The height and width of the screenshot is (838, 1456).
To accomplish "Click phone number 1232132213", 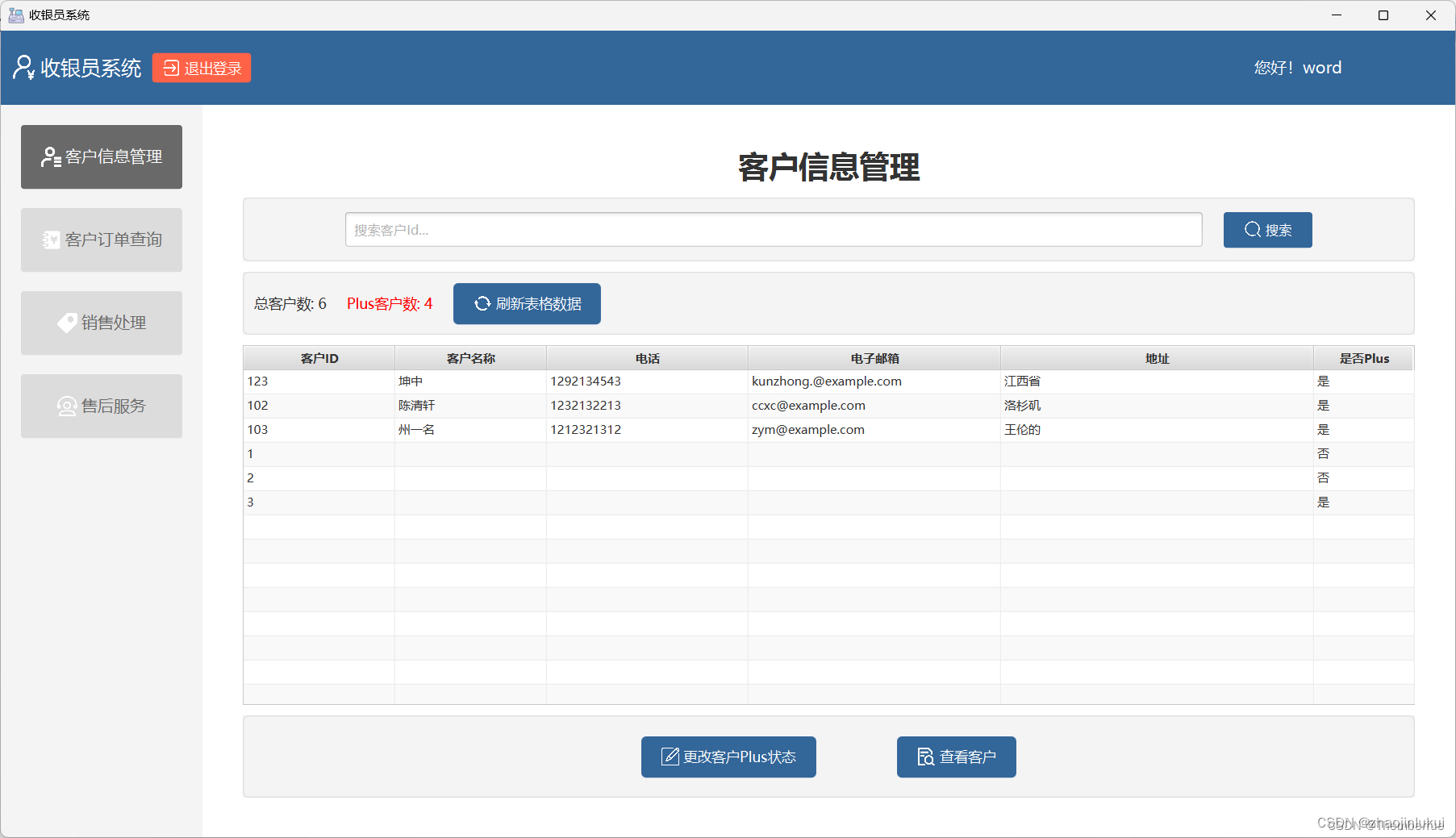I will (x=586, y=406).
